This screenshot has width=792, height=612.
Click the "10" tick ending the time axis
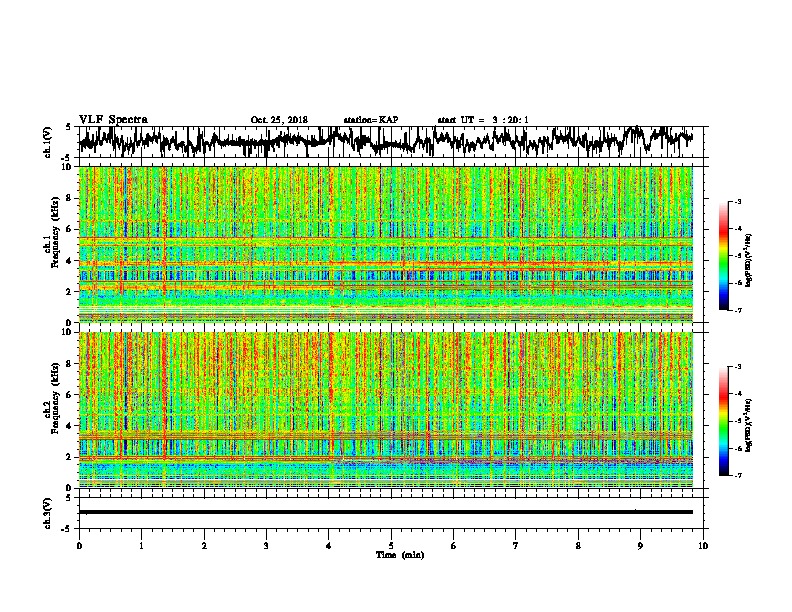(703, 546)
